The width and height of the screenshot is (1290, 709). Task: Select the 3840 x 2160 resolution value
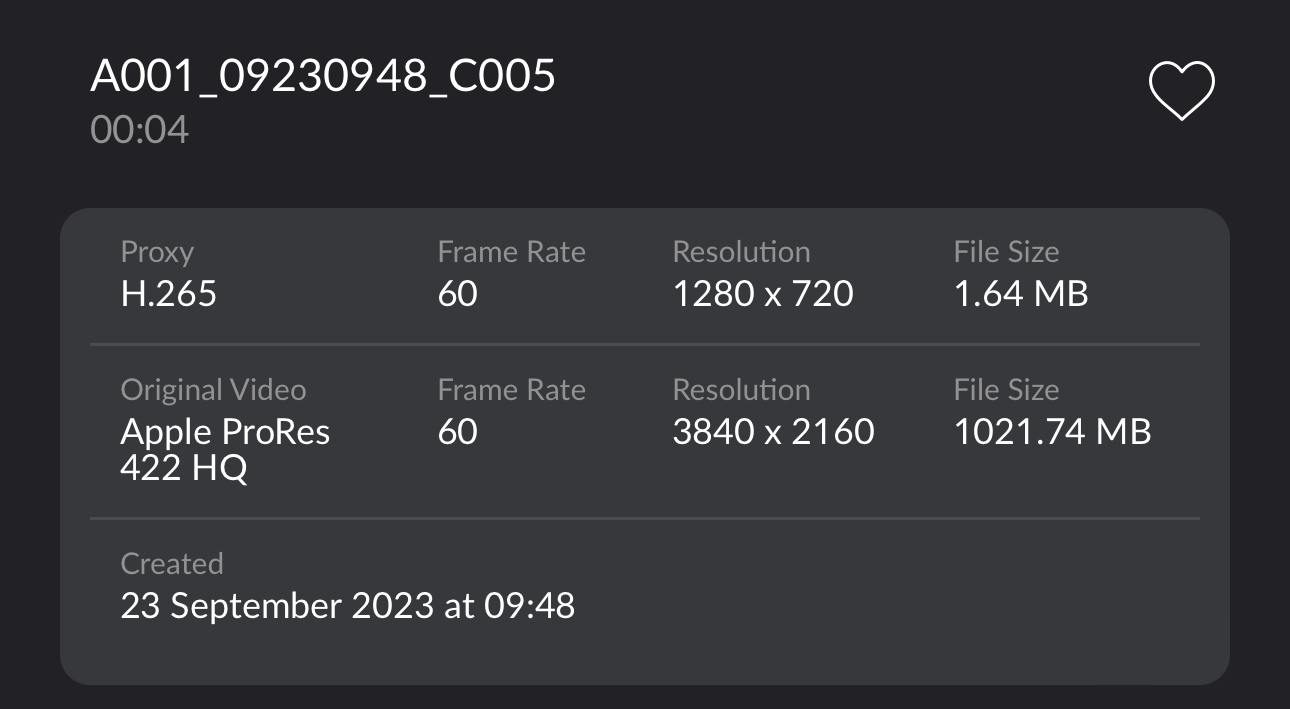(773, 431)
